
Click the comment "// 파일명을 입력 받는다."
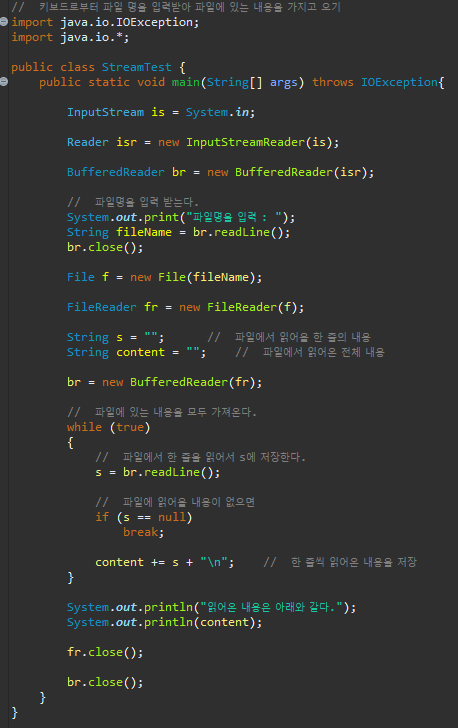coord(133,202)
